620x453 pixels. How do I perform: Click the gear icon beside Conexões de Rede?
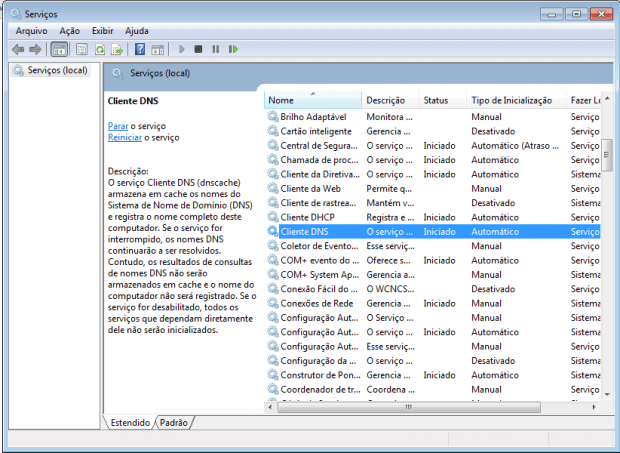(x=272, y=303)
